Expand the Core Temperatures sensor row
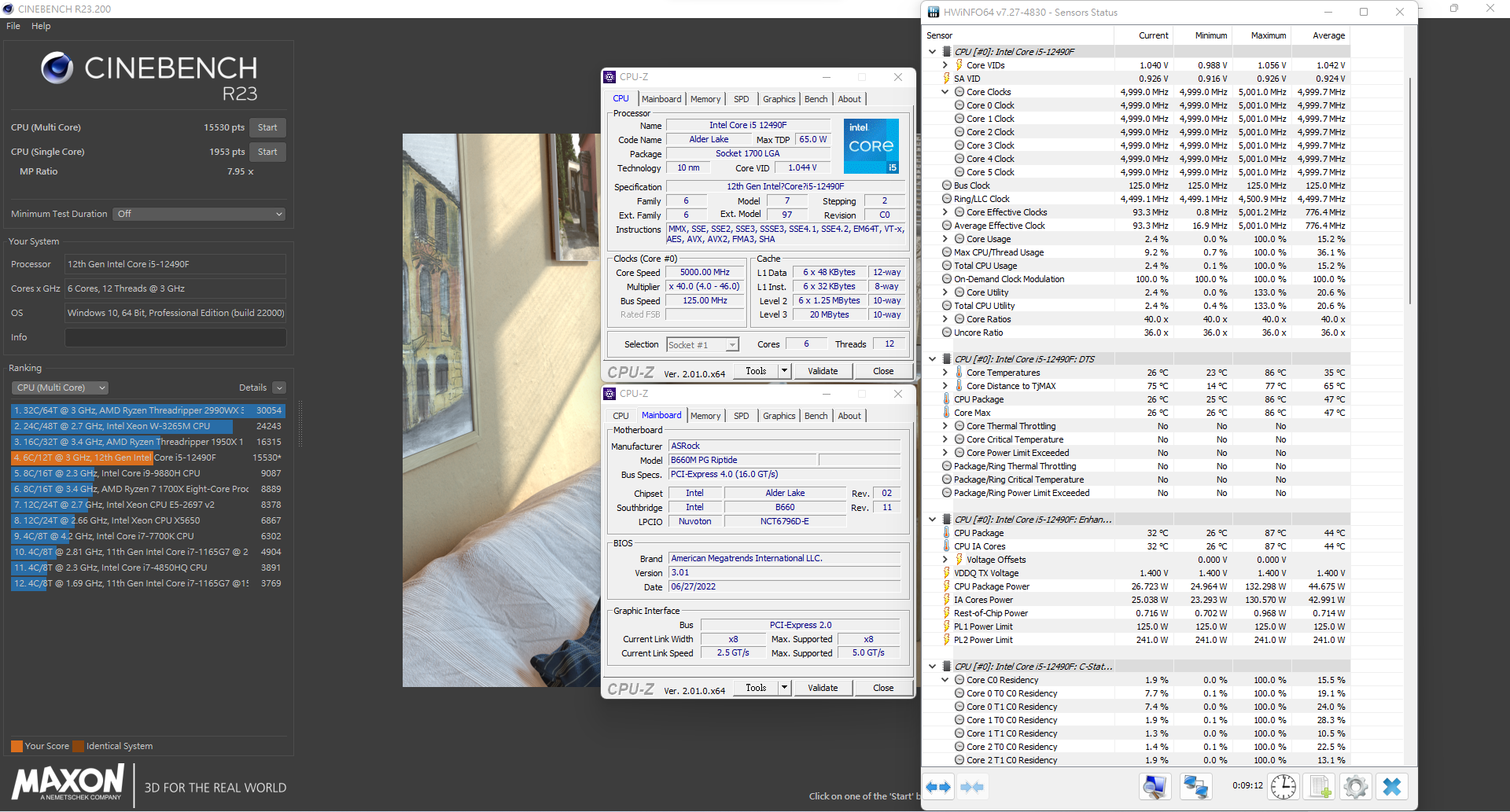Screen dimensions: 1510x812 945,373
